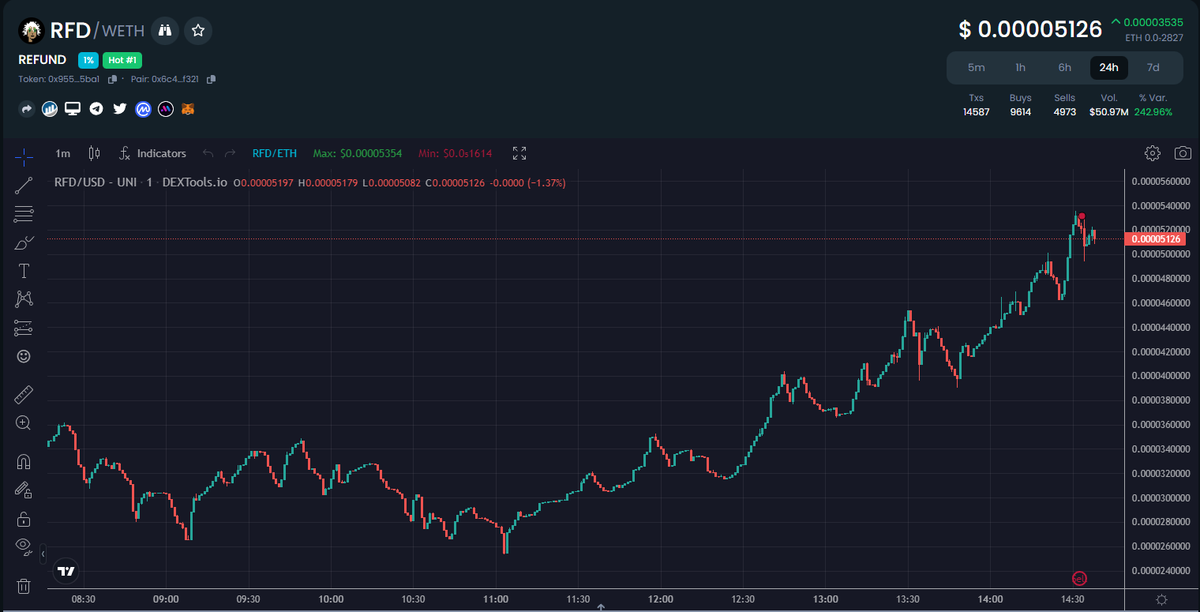The width and height of the screenshot is (1200, 612).
Task: Click the red sell marker below chart
Action: click(x=1078, y=578)
